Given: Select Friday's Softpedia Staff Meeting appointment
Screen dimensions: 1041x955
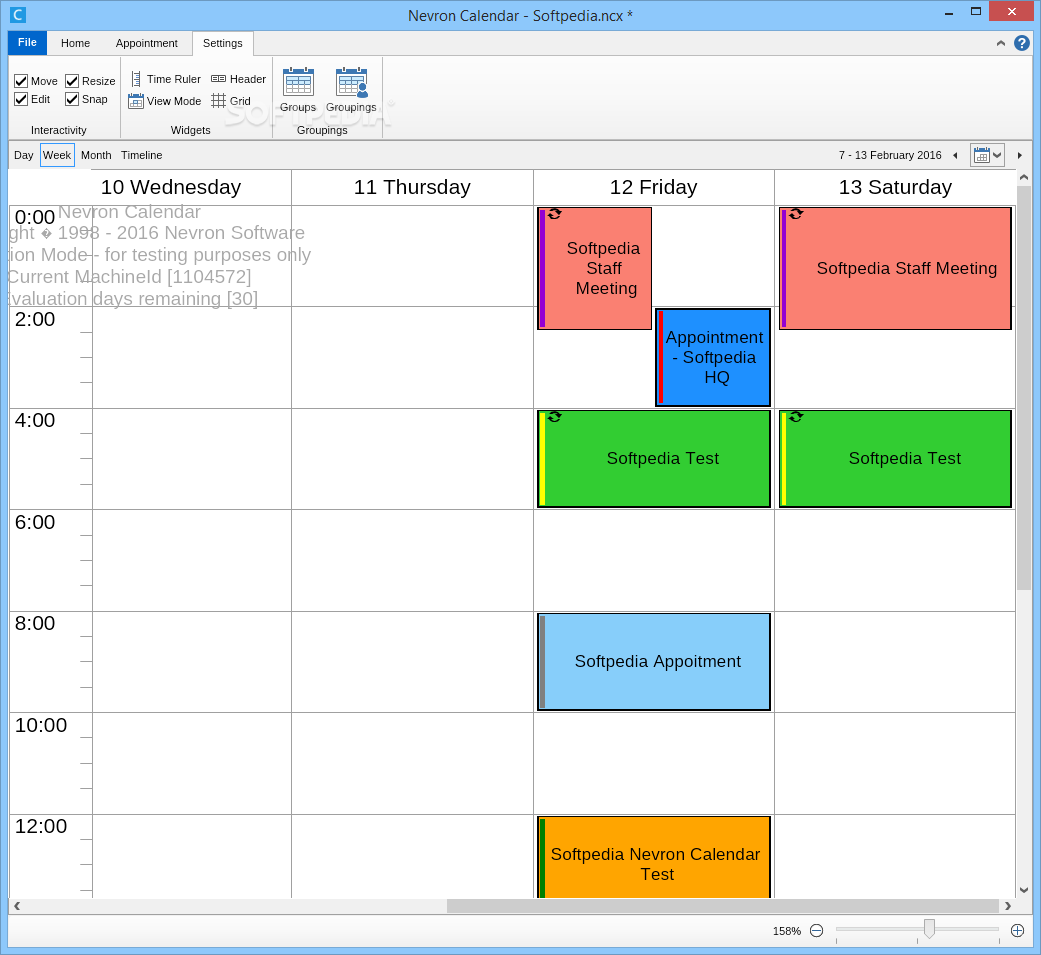Looking at the screenshot, I should (x=594, y=268).
